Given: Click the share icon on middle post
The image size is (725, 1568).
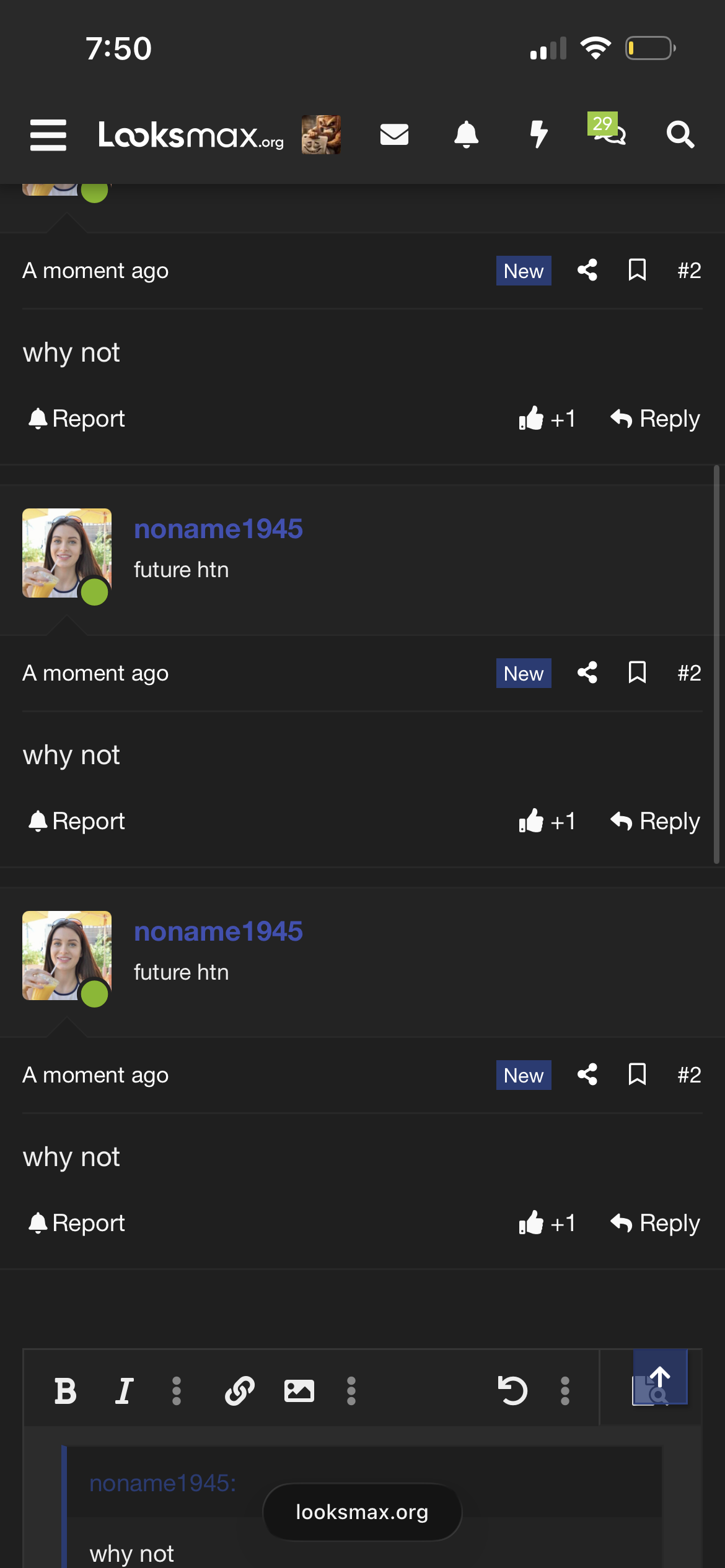Looking at the screenshot, I should point(587,673).
